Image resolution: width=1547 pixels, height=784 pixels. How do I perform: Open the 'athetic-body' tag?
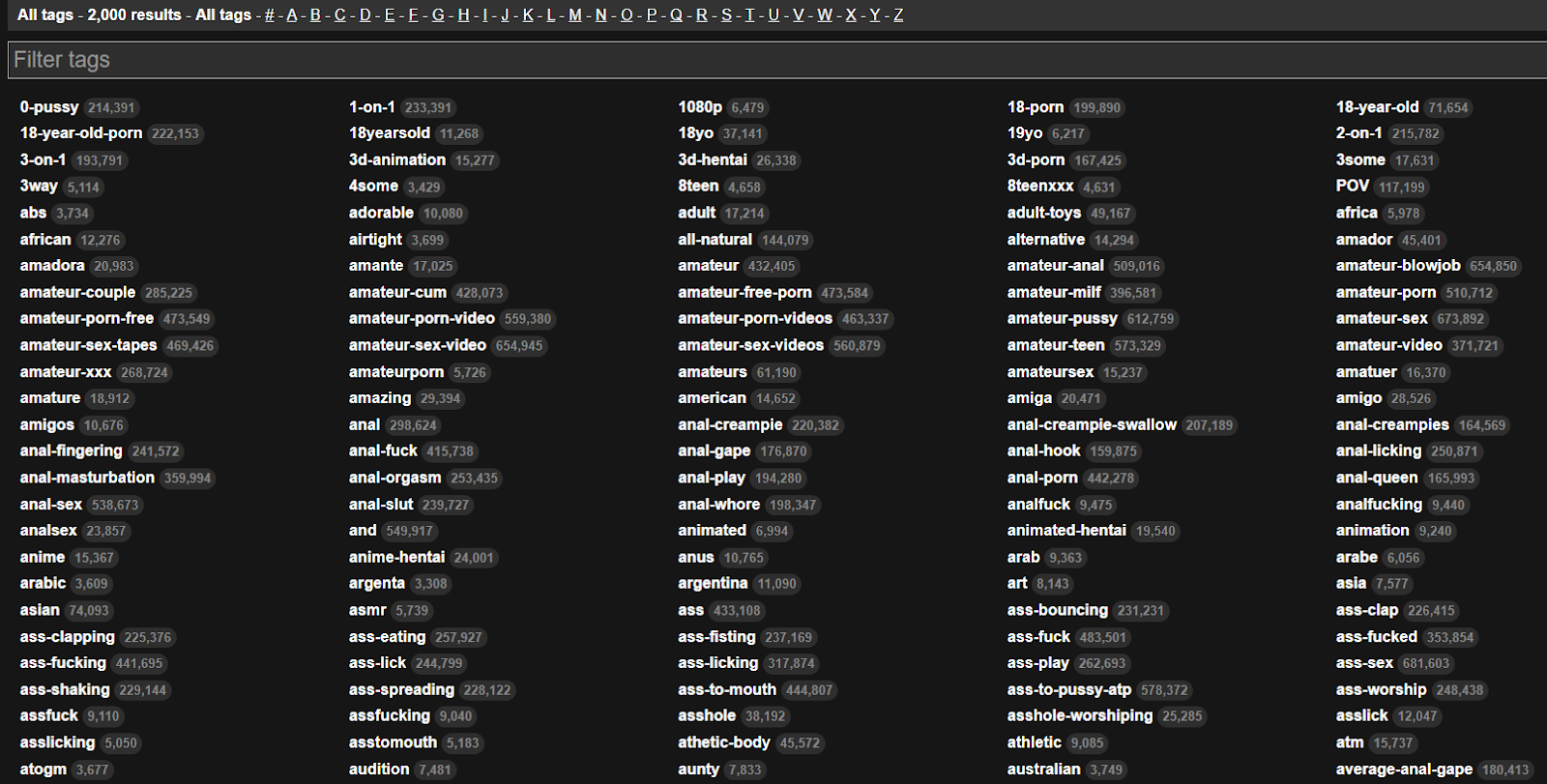click(724, 743)
